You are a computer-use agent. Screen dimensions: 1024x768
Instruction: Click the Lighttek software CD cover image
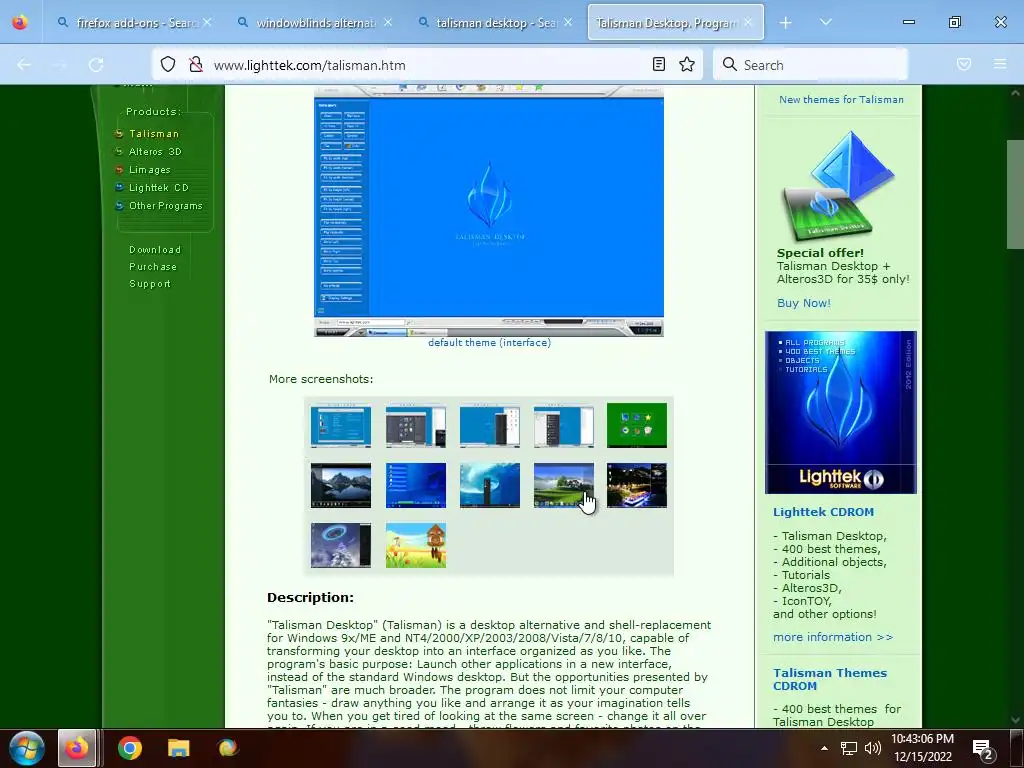click(x=840, y=412)
